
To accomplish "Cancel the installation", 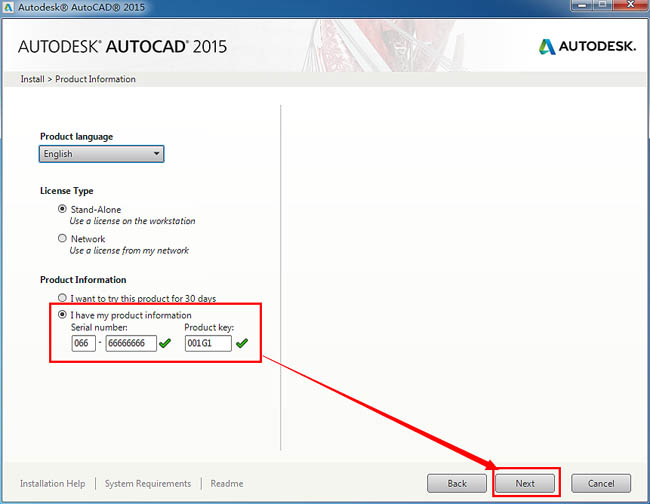I will click(x=601, y=483).
